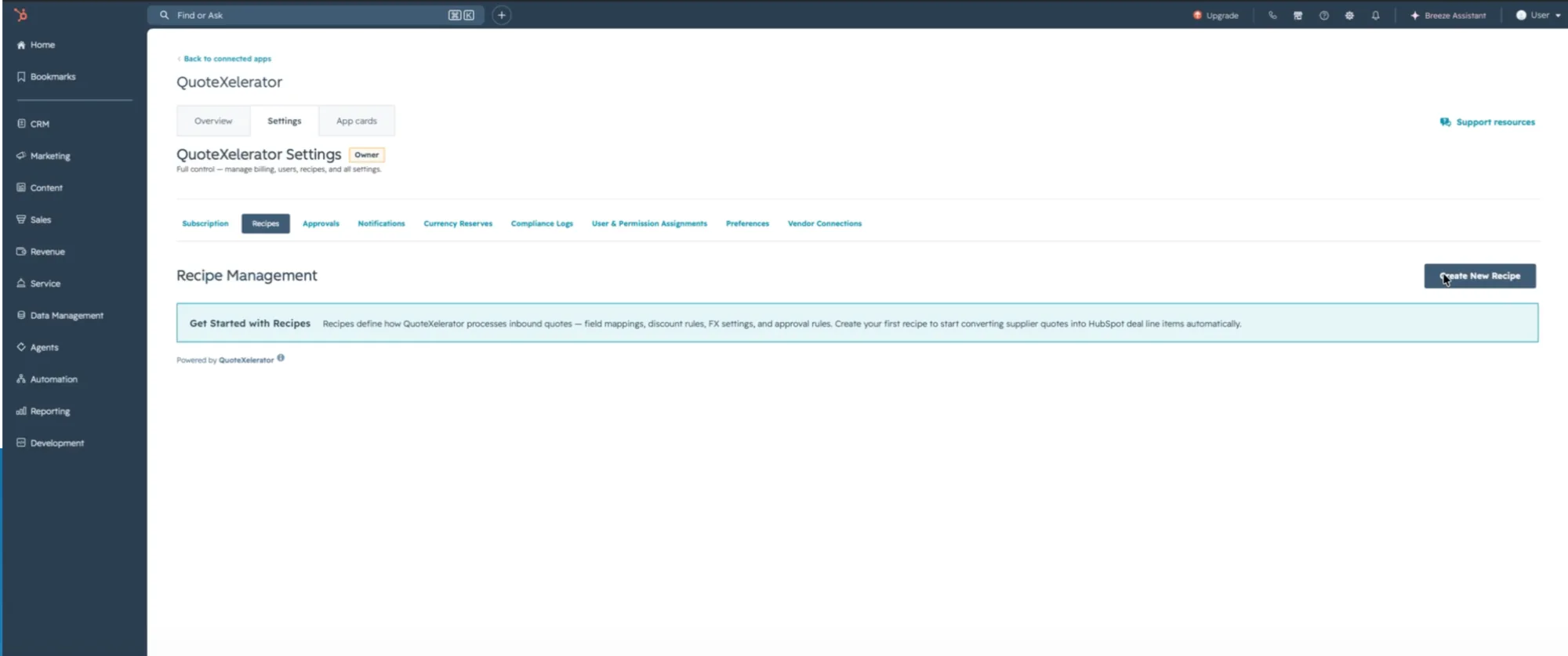The width and height of the screenshot is (1568, 656).
Task: Click the phone calling icon
Action: (1272, 15)
